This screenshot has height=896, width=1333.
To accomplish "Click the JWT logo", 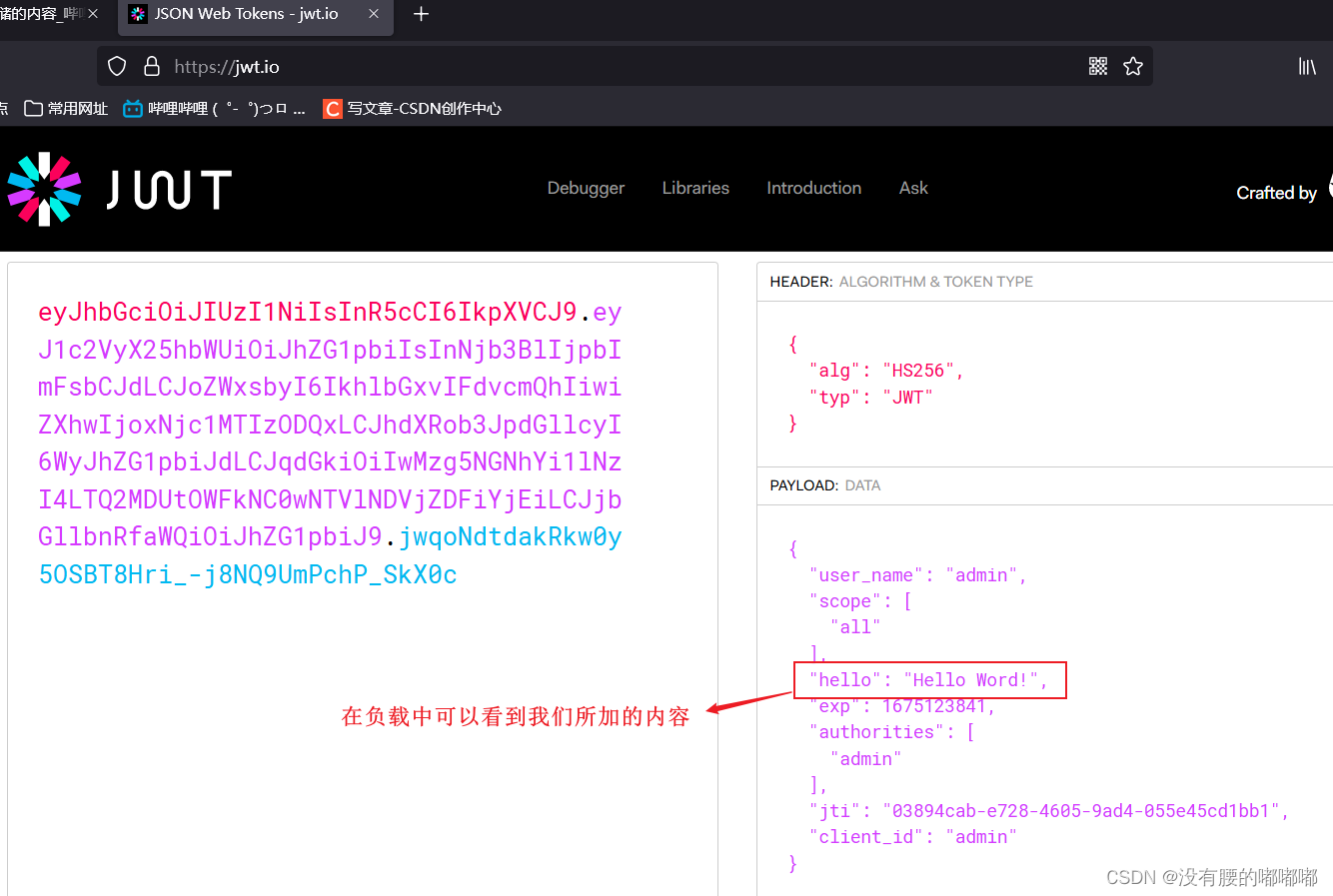I will pyautogui.click(x=120, y=189).
